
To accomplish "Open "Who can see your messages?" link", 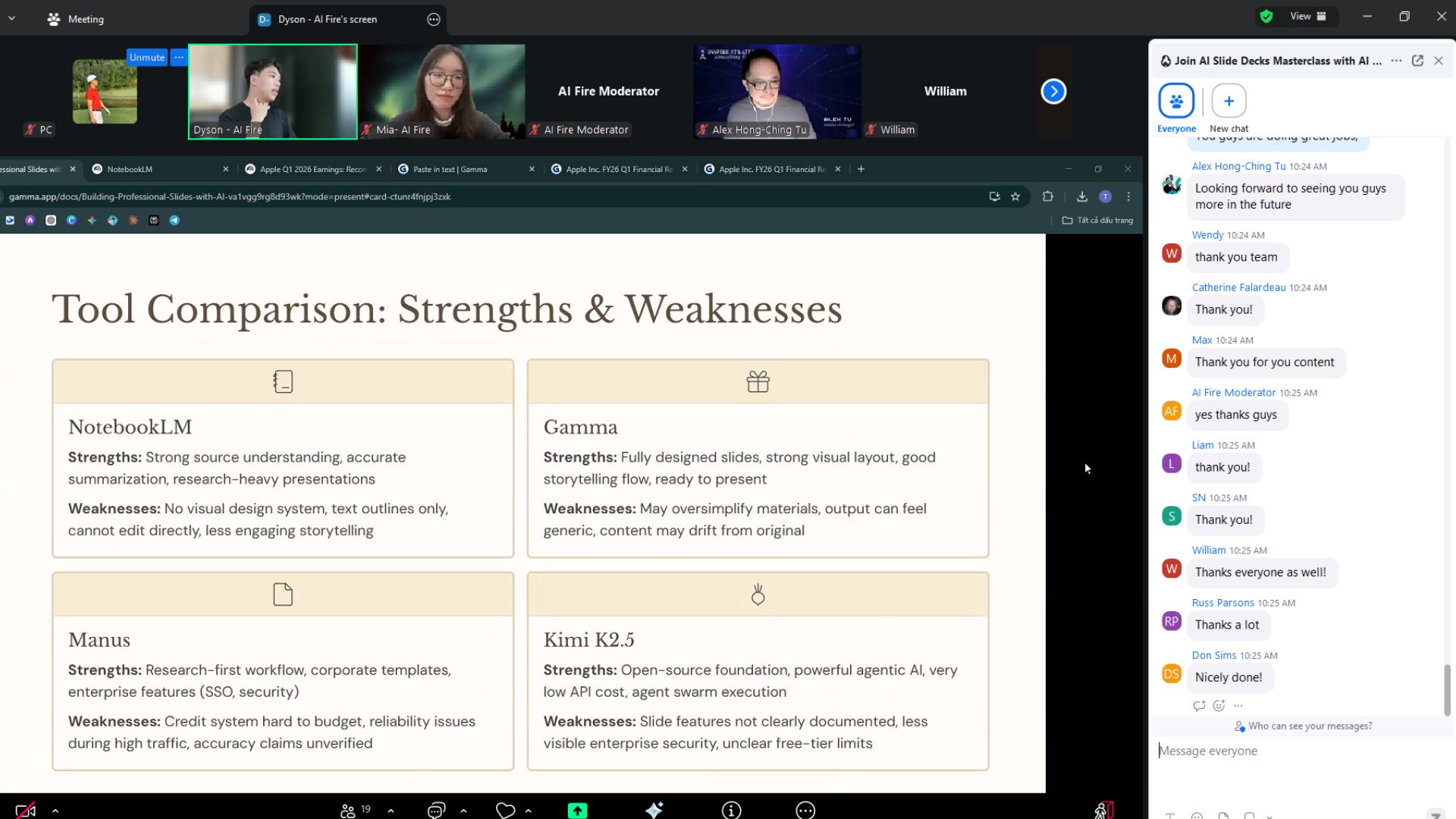I will tap(1310, 726).
